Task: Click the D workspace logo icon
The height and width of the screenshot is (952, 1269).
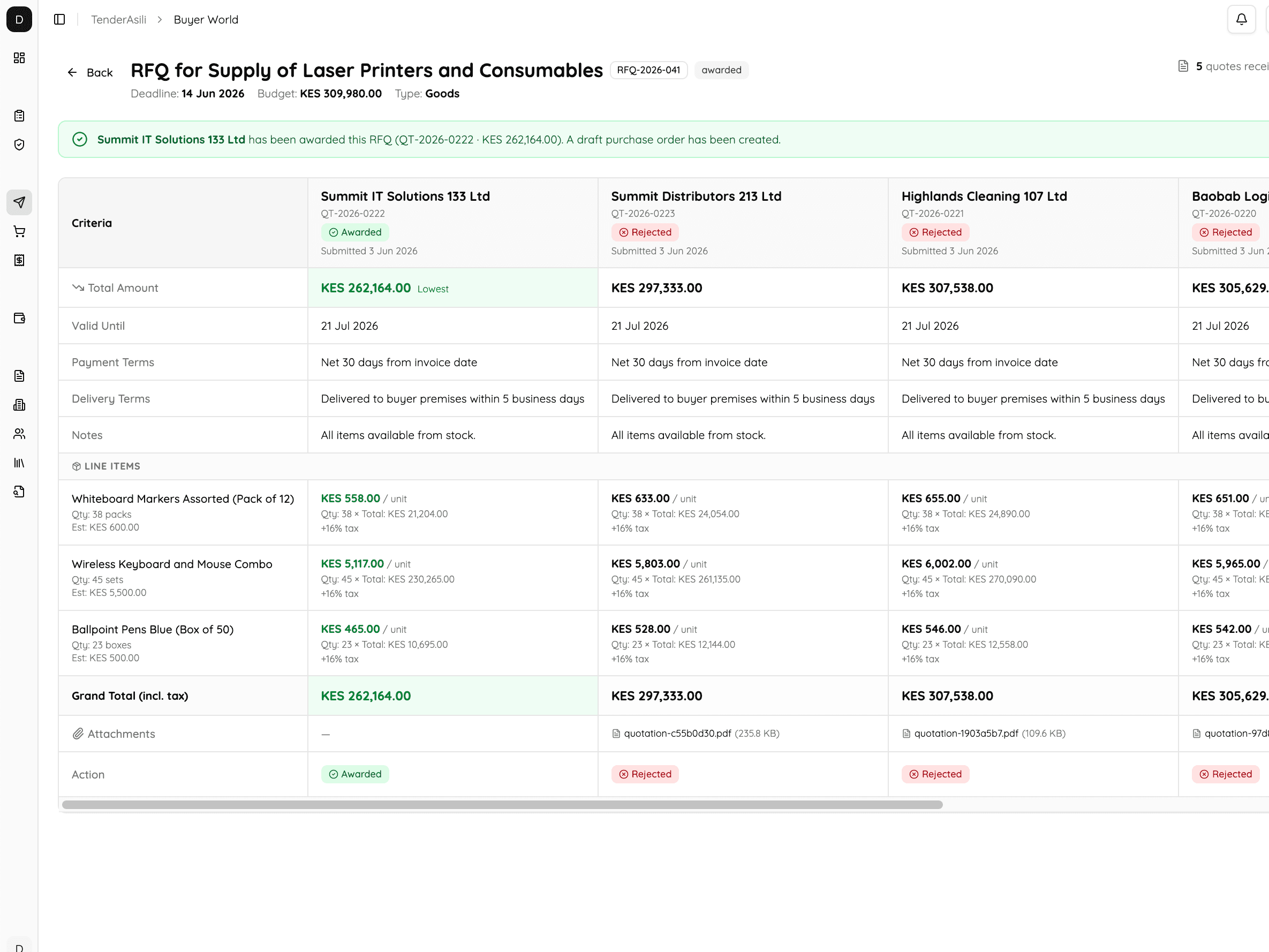Action: [x=19, y=19]
